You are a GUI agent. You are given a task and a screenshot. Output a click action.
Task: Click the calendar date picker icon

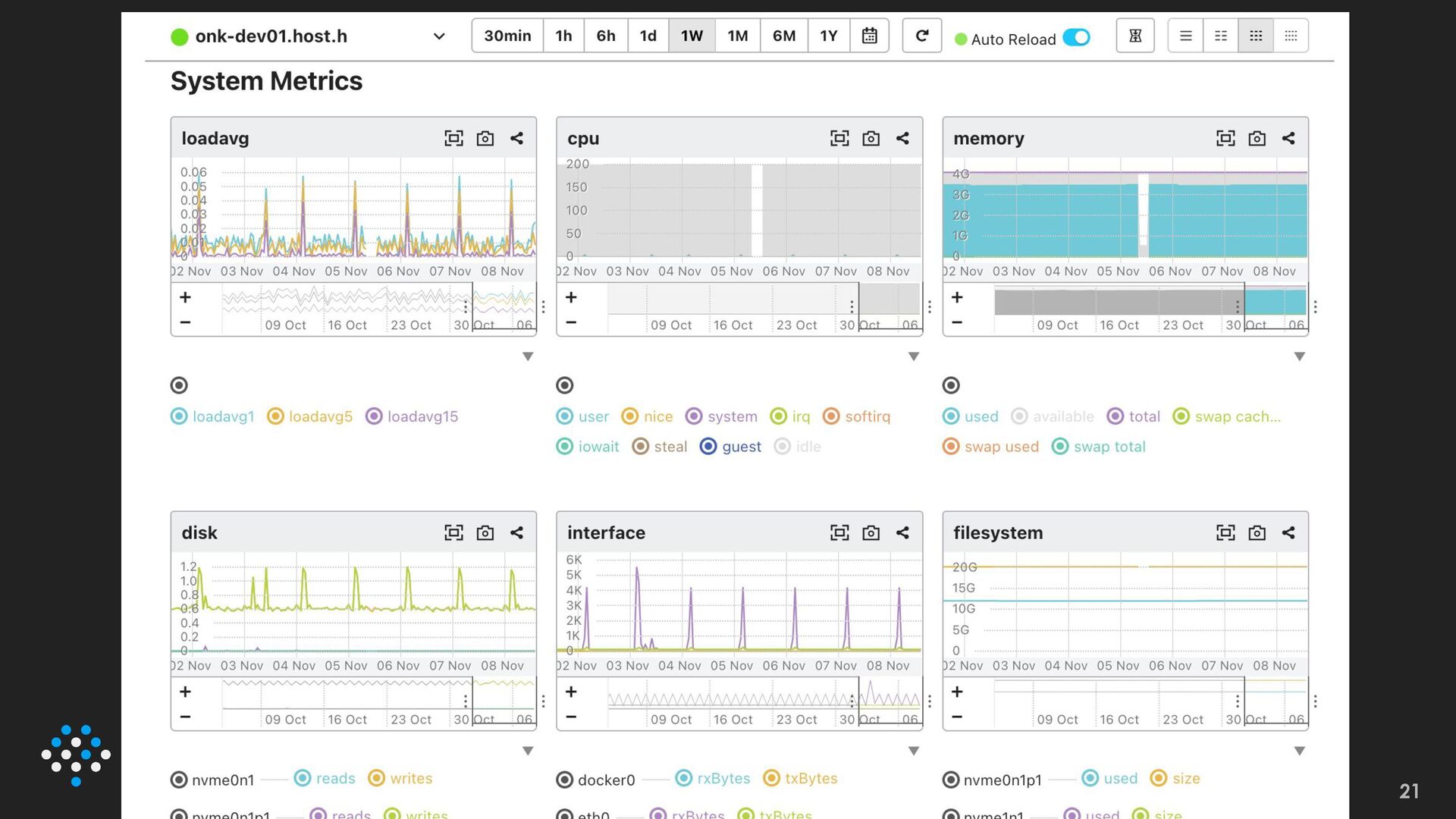pyautogui.click(x=869, y=36)
